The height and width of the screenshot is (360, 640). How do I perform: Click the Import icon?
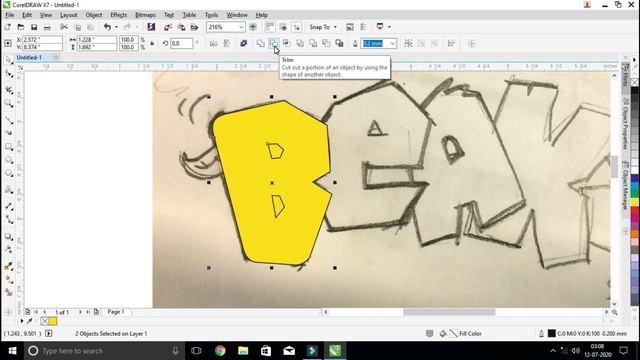click(x=168, y=27)
